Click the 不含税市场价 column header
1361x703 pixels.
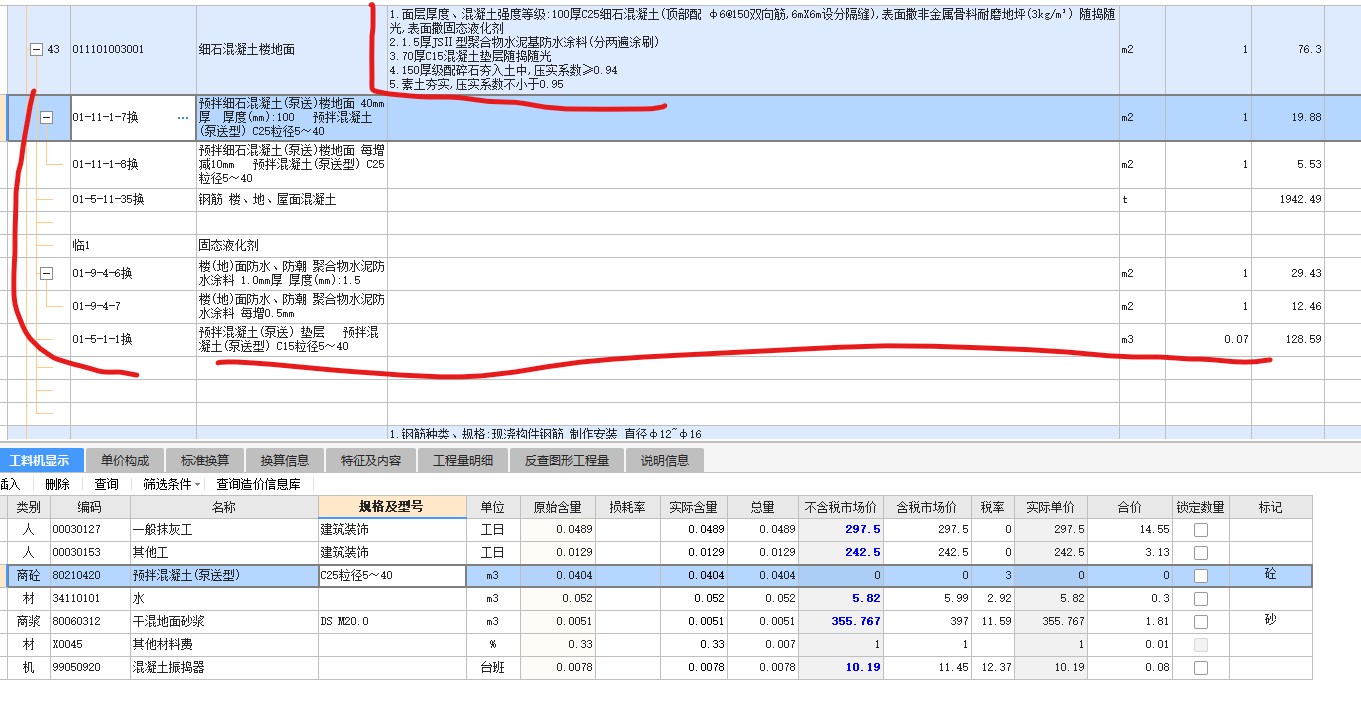pos(841,507)
